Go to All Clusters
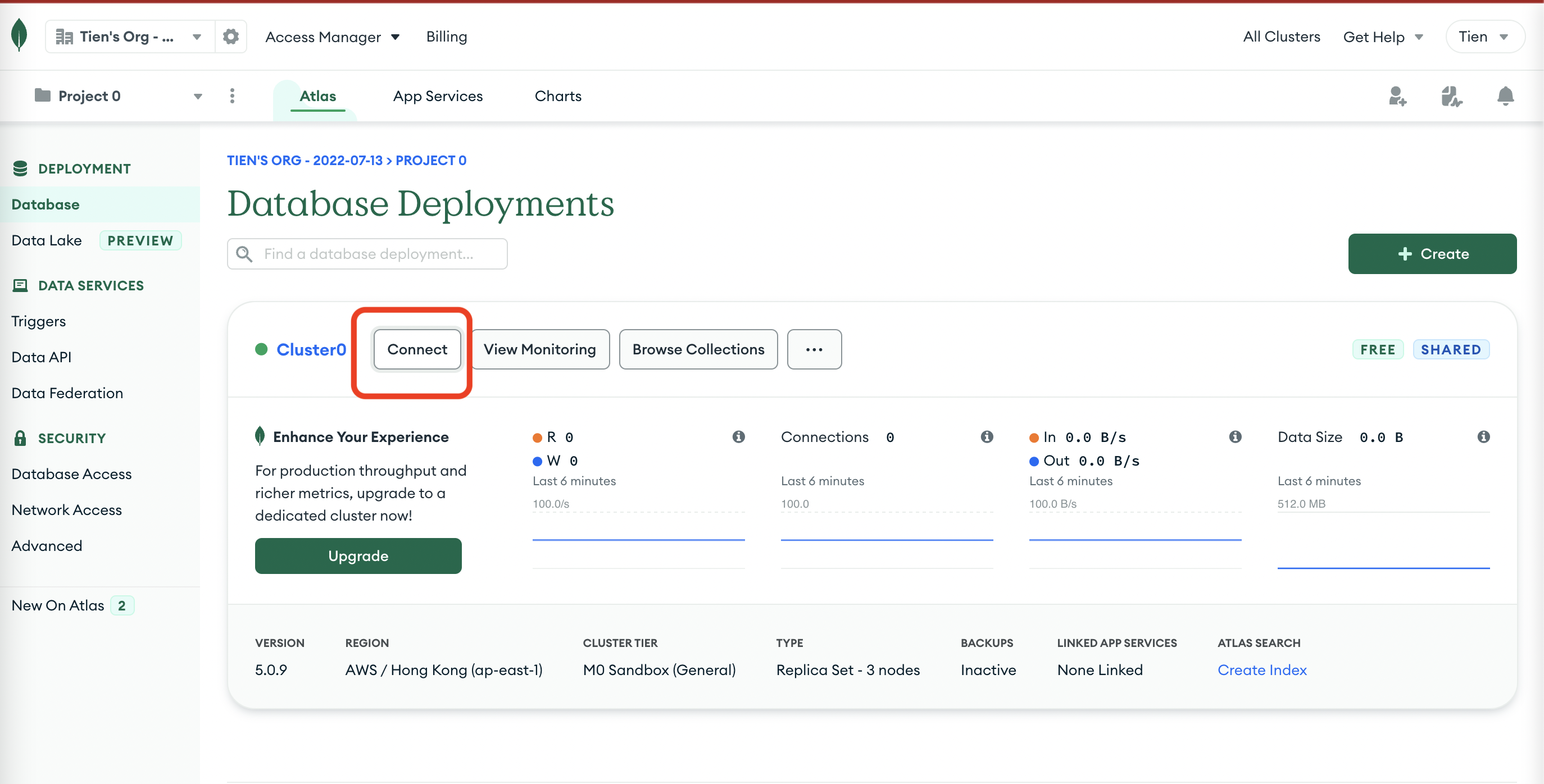The image size is (1544, 784). 1281,37
